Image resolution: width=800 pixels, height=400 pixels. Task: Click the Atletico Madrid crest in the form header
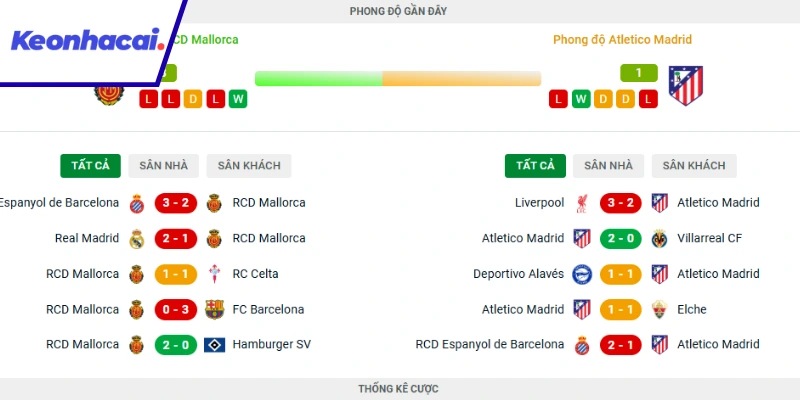(x=686, y=85)
